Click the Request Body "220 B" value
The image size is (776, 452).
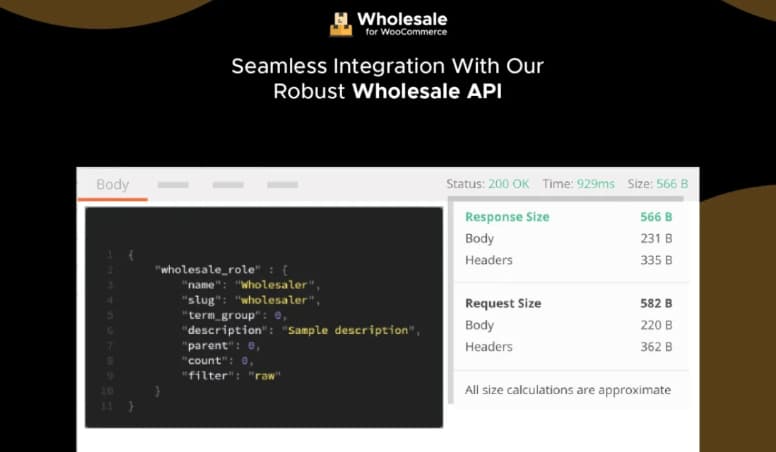pyautogui.click(x=656, y=325)
